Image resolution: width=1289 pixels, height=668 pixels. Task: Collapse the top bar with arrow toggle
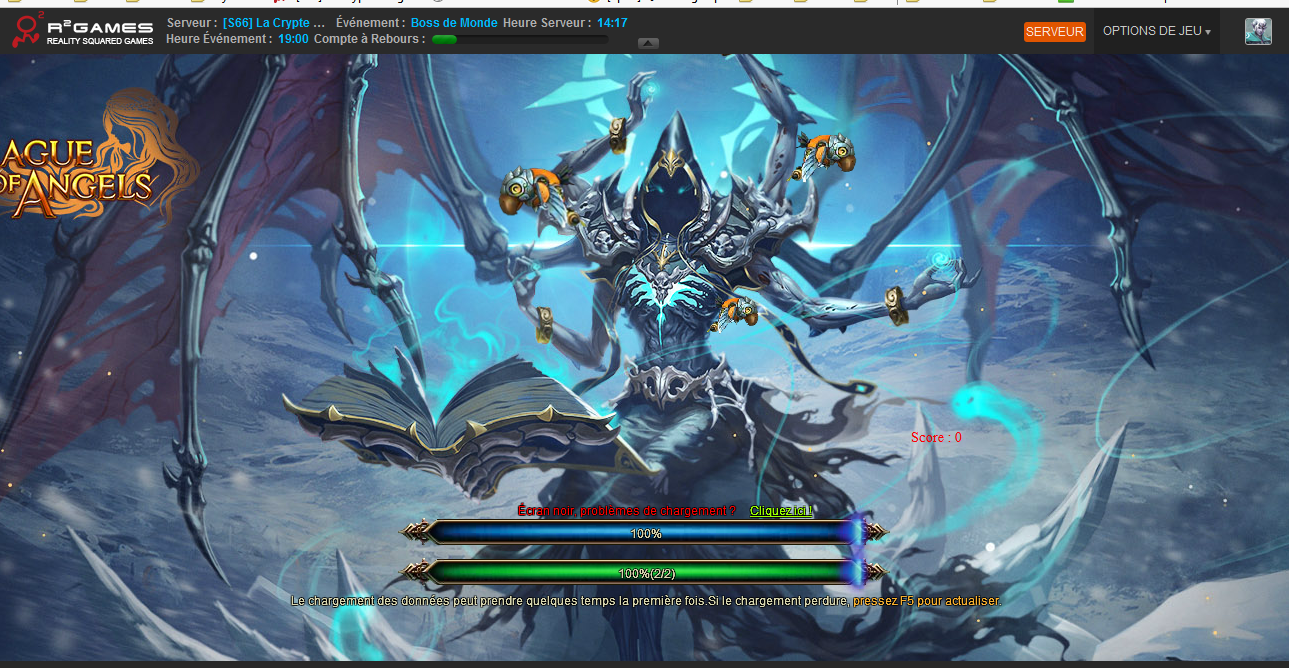[648, 43]
